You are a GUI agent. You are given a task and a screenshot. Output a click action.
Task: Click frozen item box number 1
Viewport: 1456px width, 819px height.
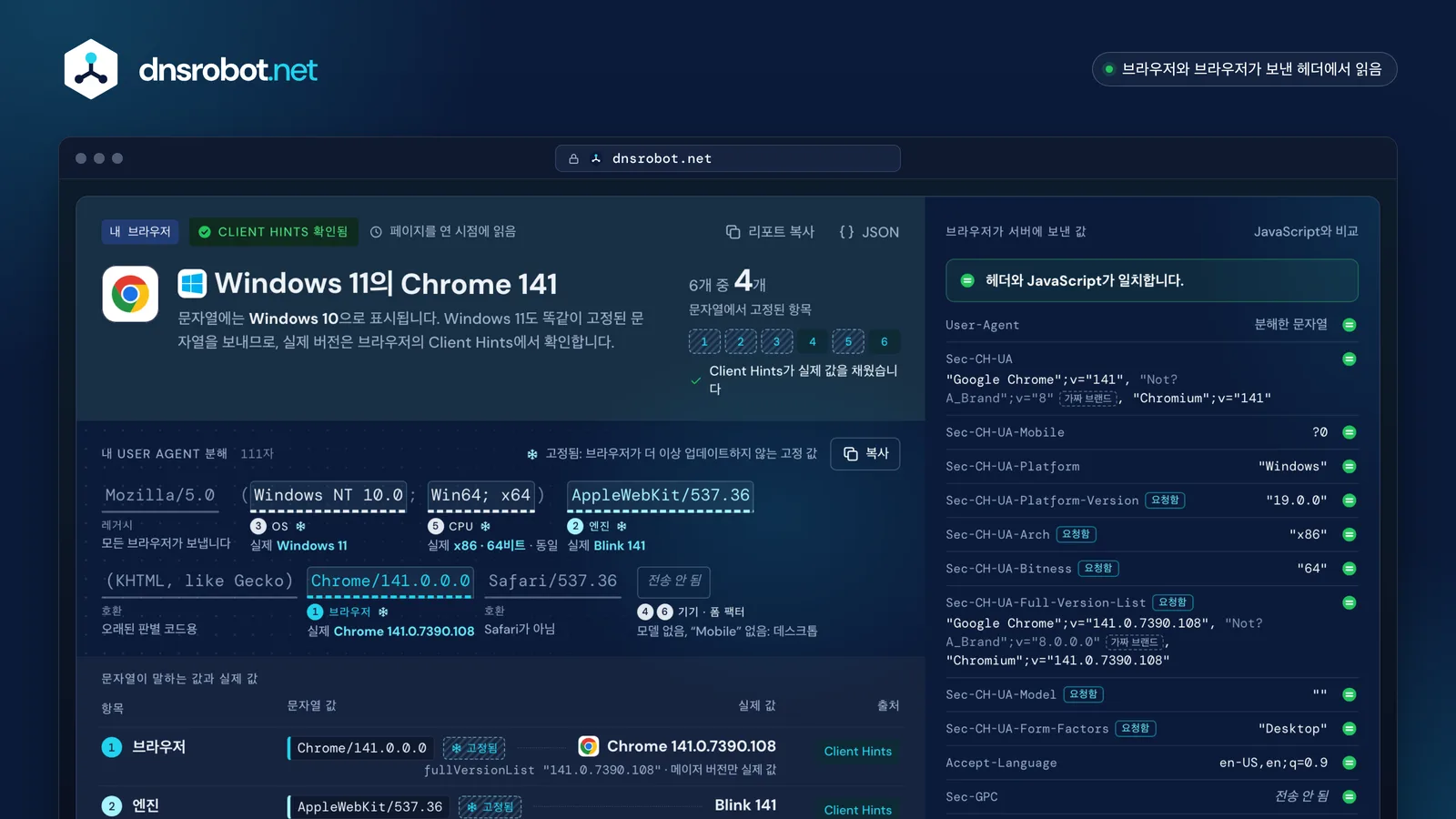pos(704,341)
